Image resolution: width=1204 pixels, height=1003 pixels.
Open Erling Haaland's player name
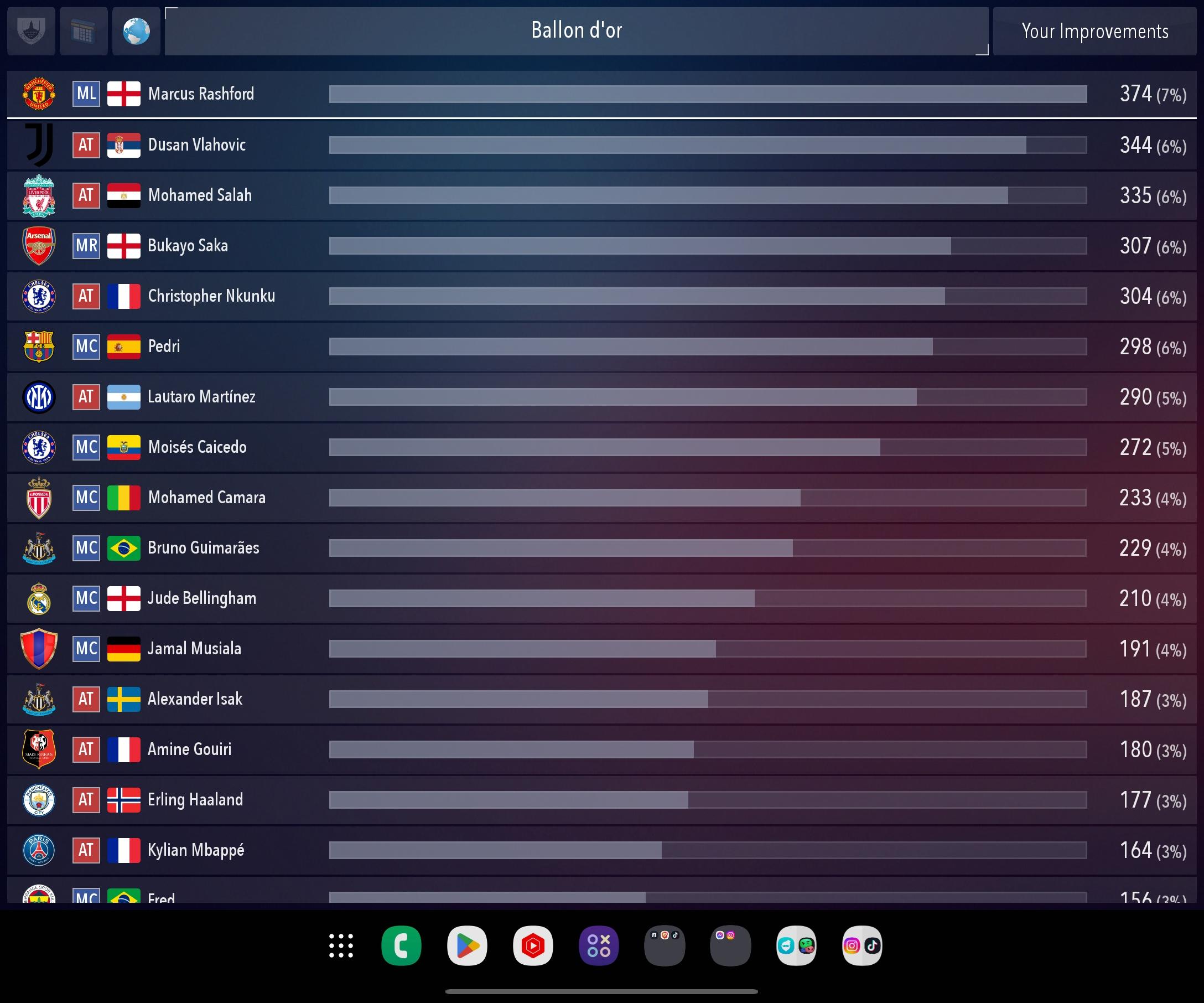195,799
